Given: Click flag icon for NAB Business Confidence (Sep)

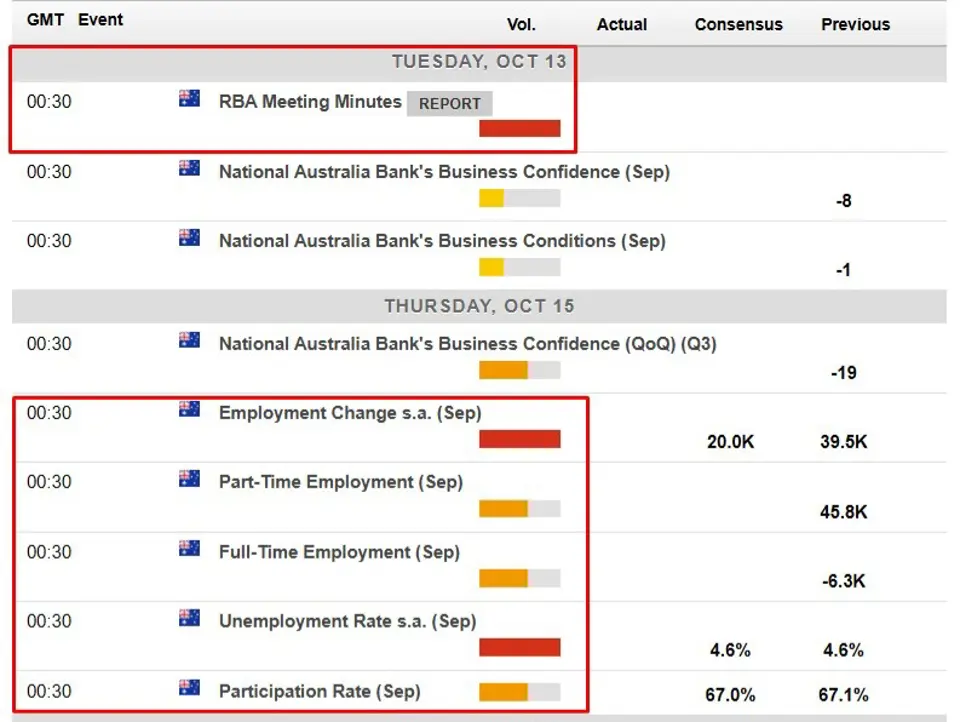Looking at the screenshot, I should pos(189,168).
